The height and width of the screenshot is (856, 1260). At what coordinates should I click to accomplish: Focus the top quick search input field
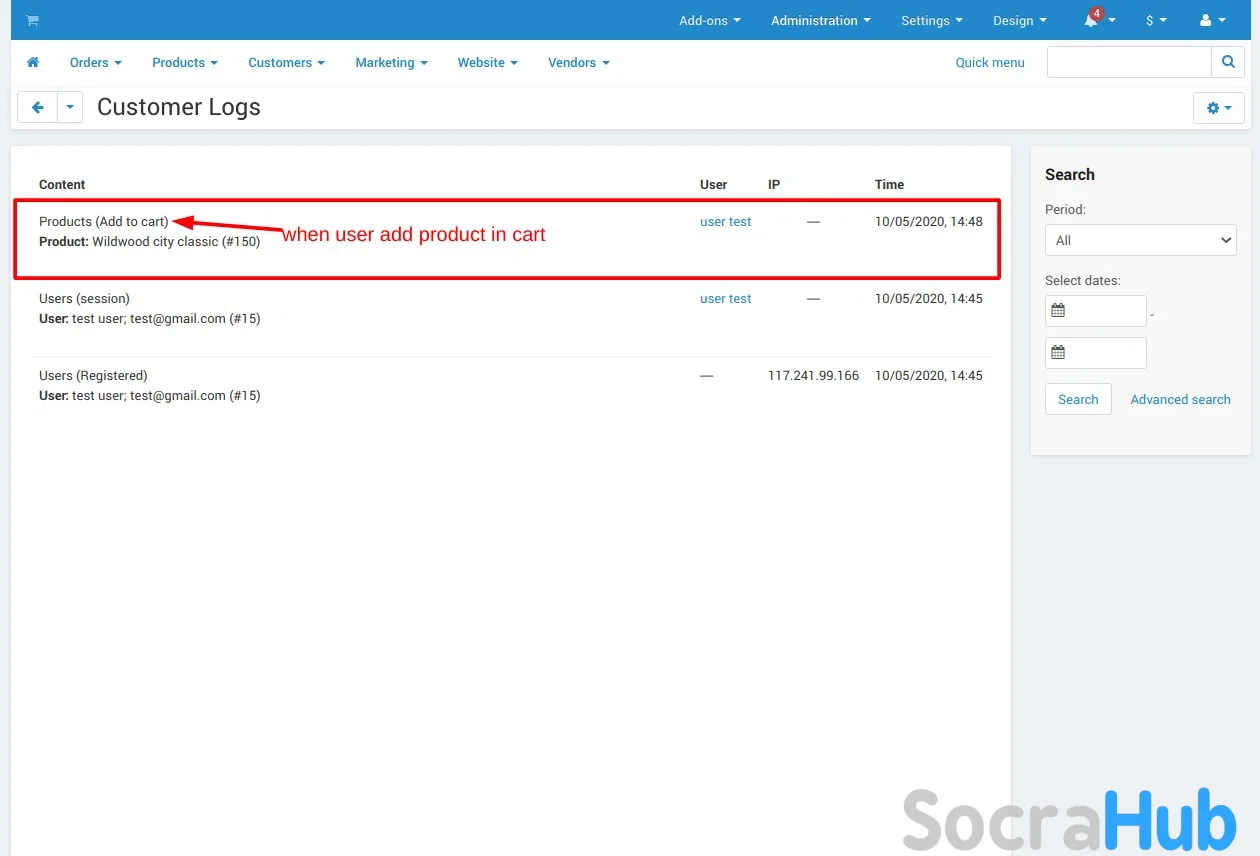click(x=1128, y=62)
